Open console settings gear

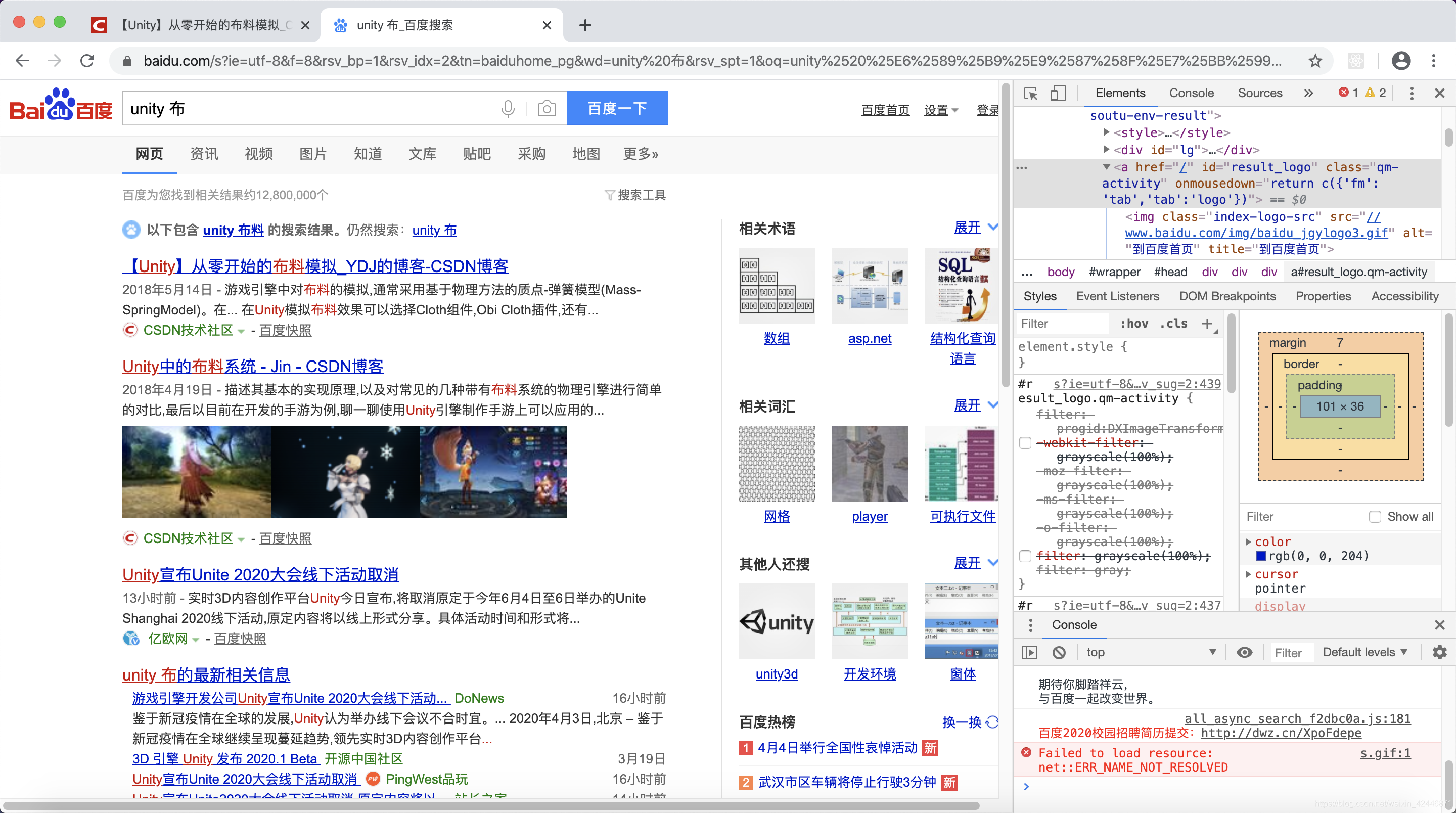click(1439, 652)
